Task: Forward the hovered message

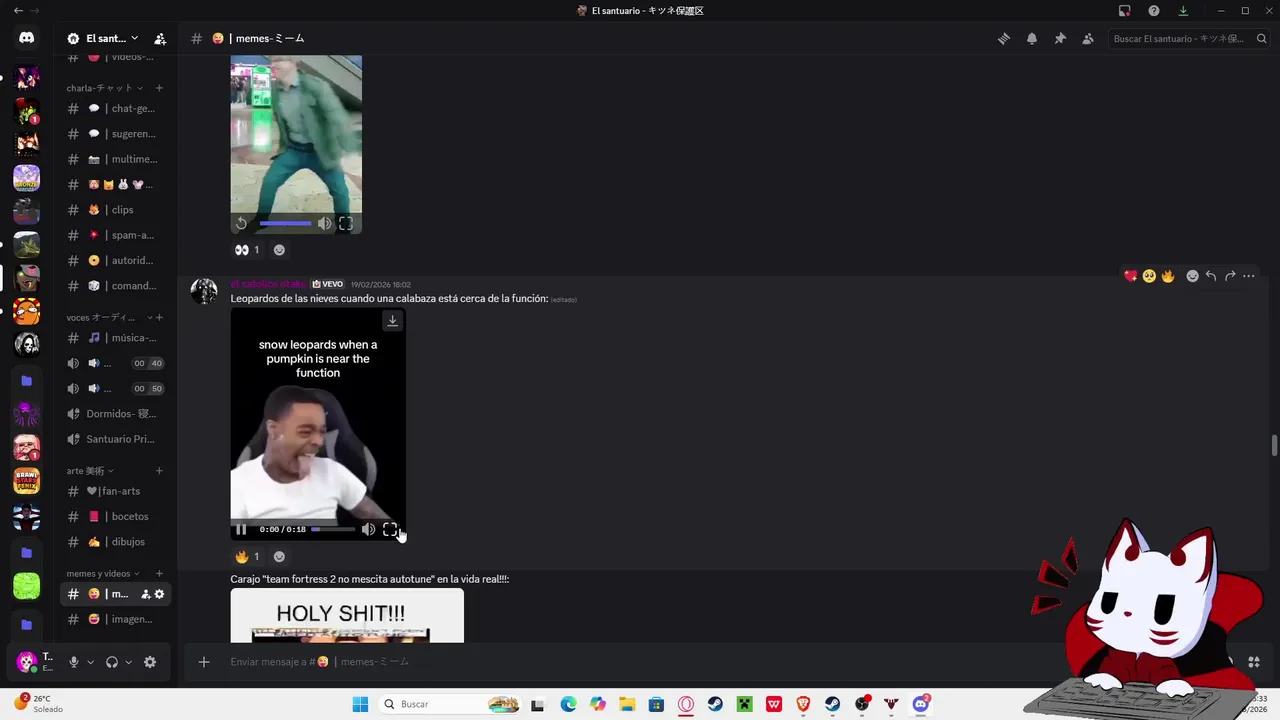Action: pyautogui.click(x=1230, y=276)
